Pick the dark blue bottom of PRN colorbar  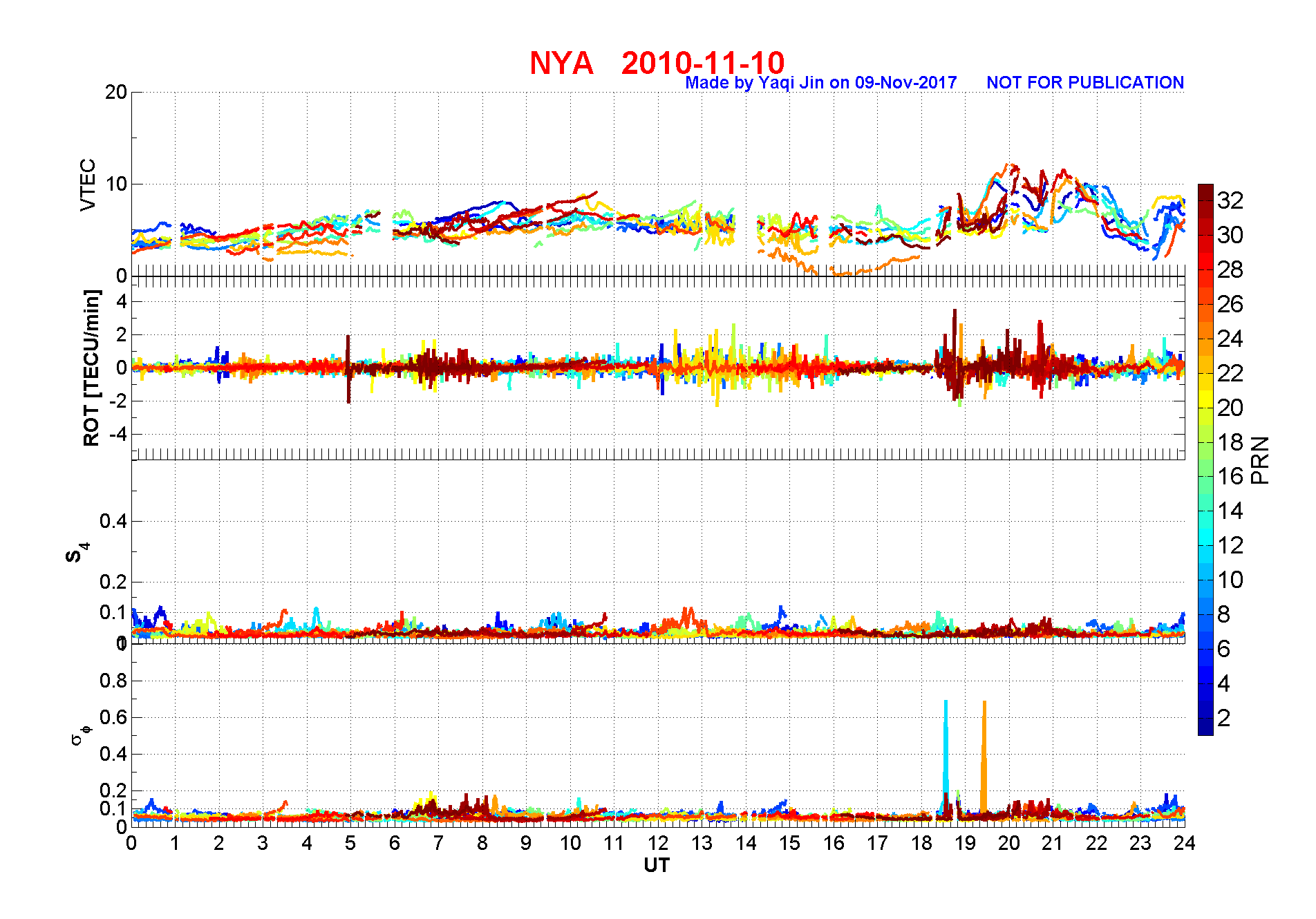(x=1205, y=727)
